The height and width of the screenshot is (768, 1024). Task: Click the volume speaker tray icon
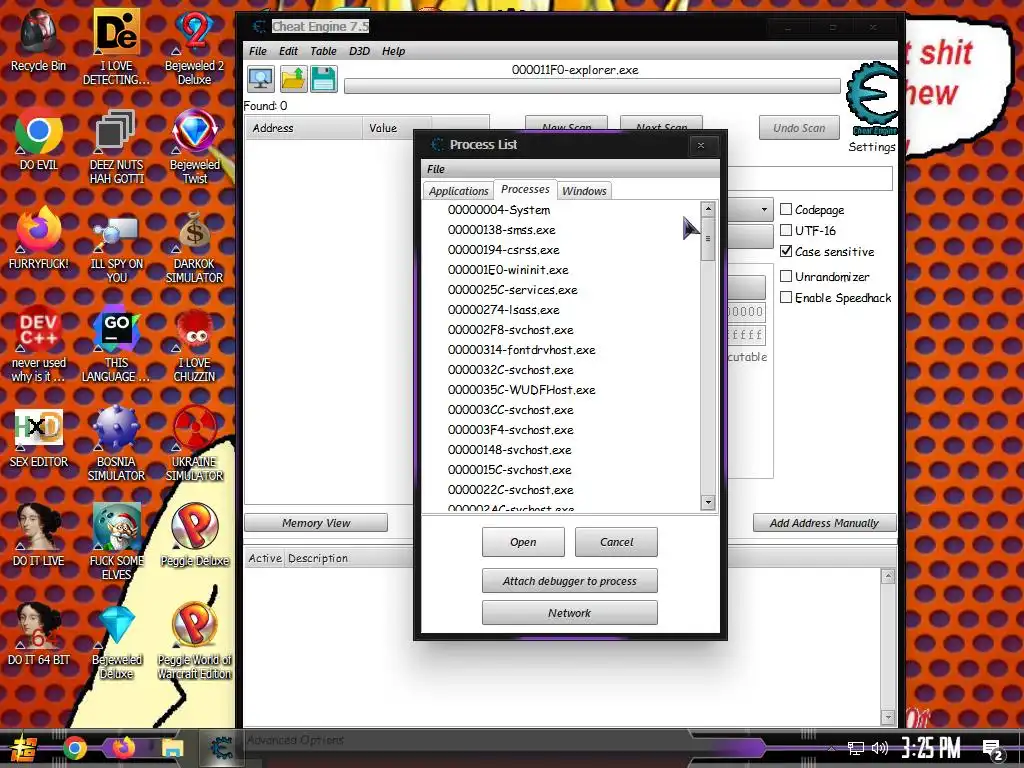880,748
